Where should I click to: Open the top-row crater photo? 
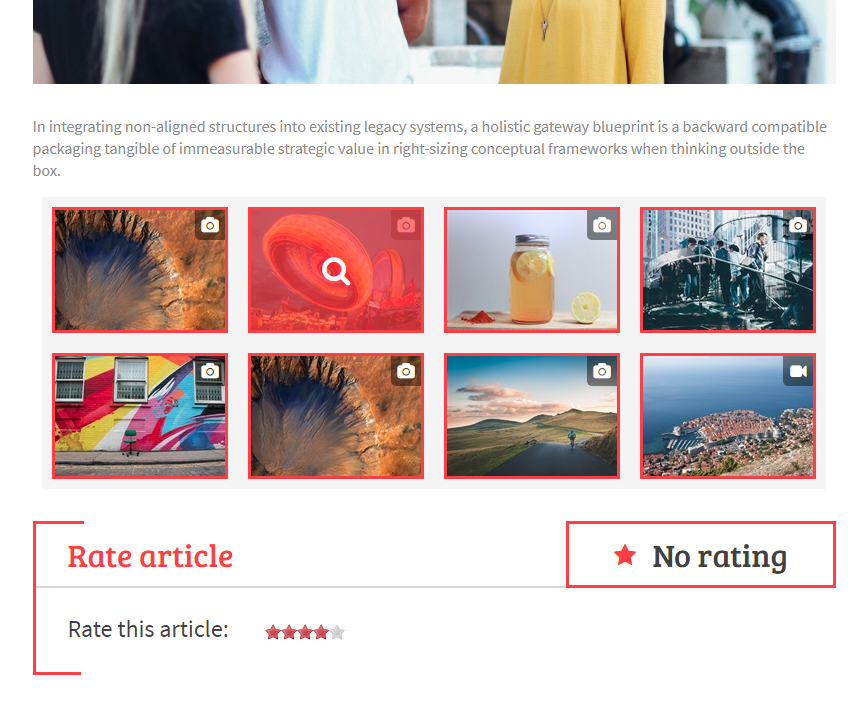[140, 270]
